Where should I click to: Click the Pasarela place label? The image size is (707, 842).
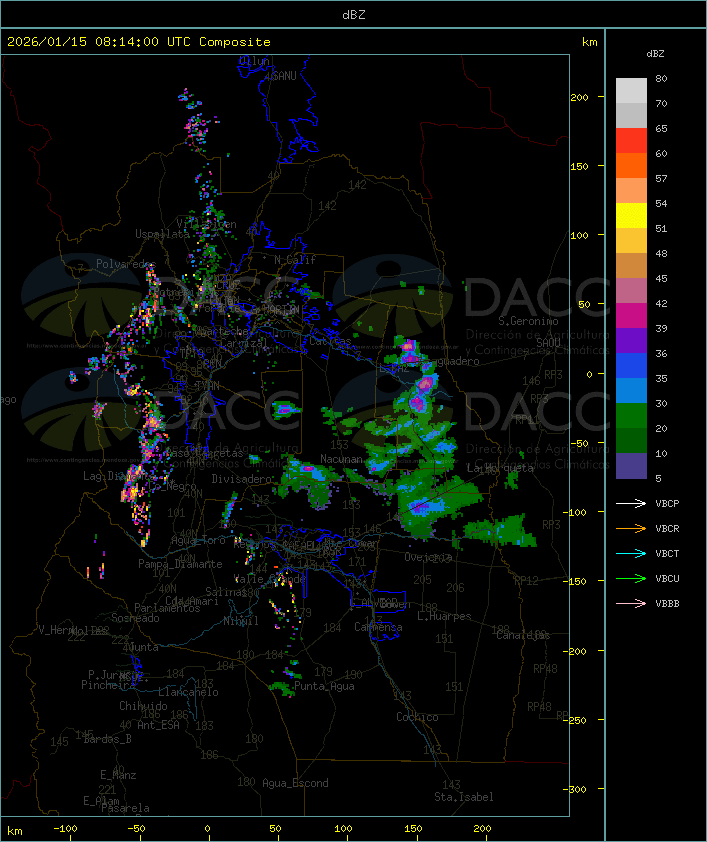pyautogui.click(x=126, y=808)
